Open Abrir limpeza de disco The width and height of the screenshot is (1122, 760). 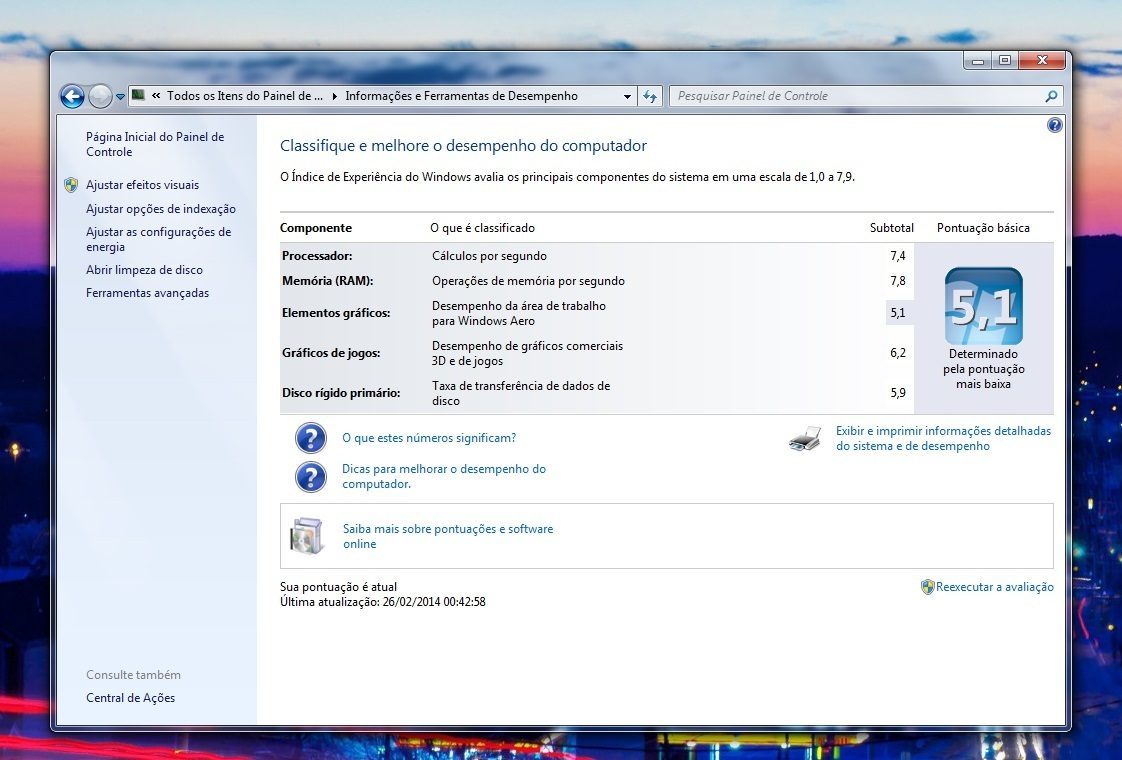(145, 270)
